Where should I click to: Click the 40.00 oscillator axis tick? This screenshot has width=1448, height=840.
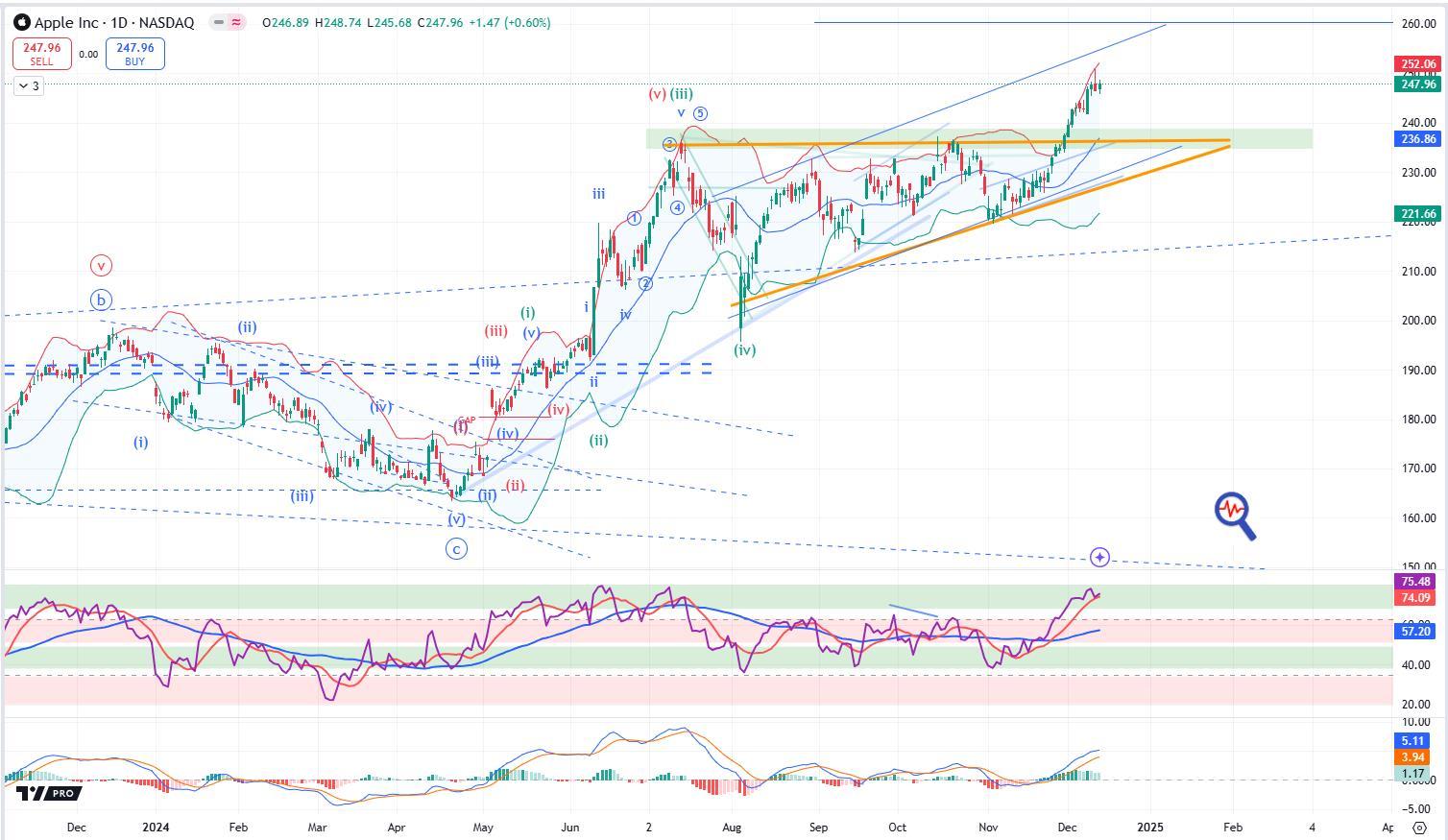[1418, 665]
